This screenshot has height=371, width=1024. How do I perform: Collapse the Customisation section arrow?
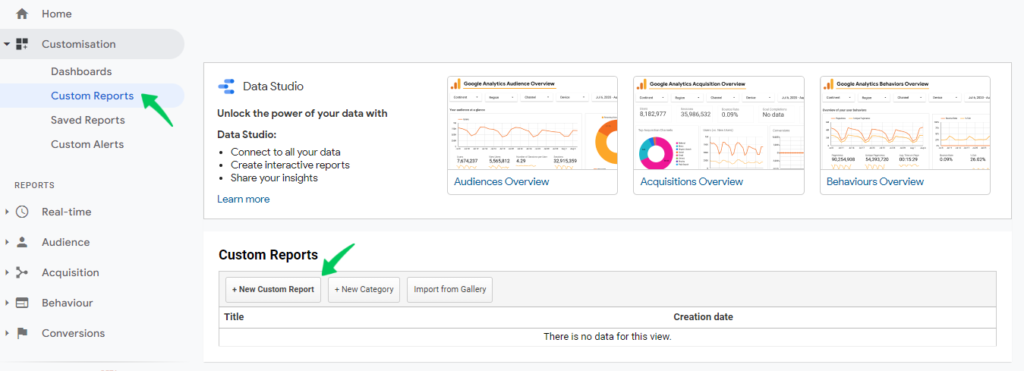6,44
